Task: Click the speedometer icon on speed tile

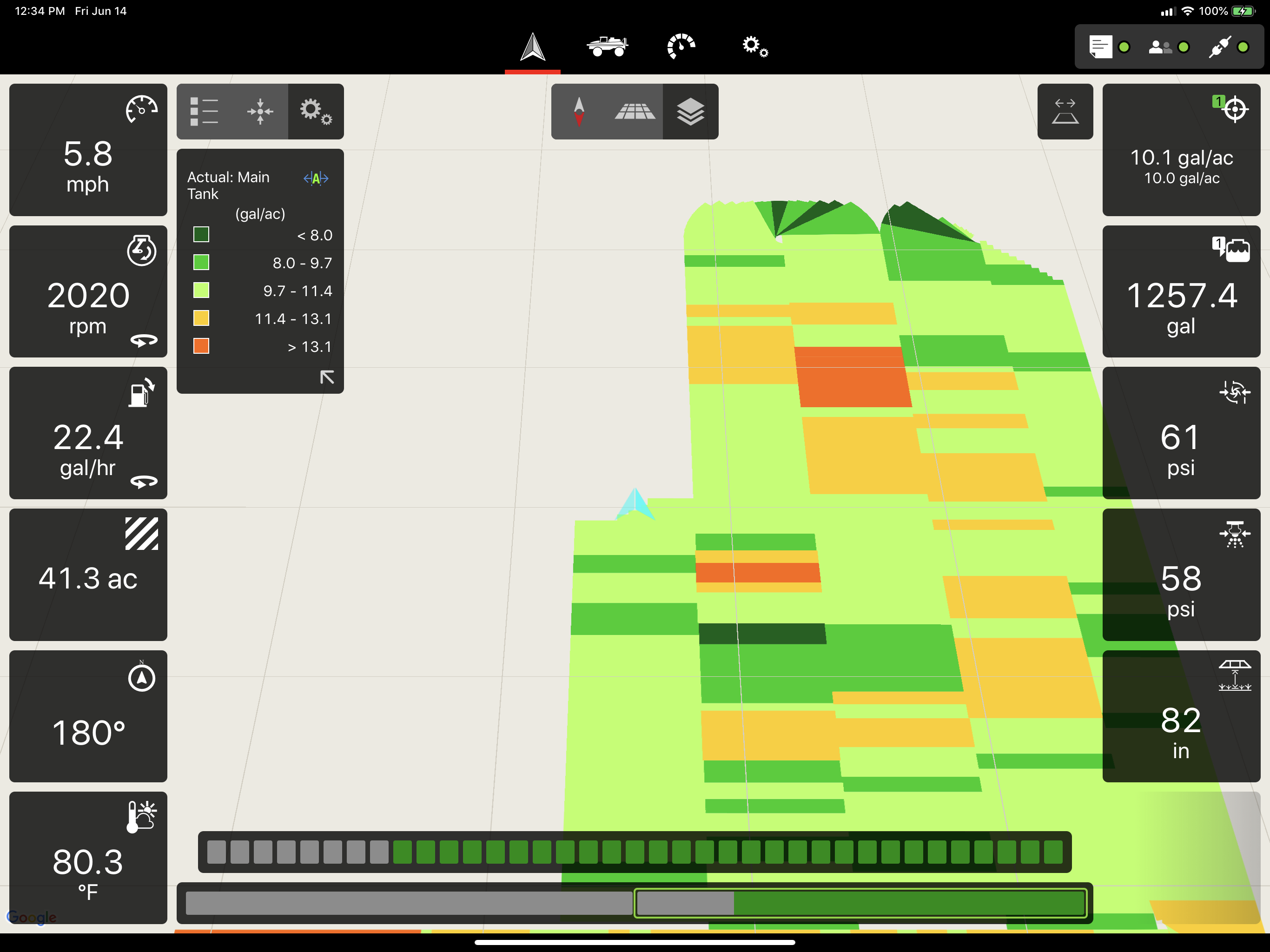Action: (x=141, y=109)
